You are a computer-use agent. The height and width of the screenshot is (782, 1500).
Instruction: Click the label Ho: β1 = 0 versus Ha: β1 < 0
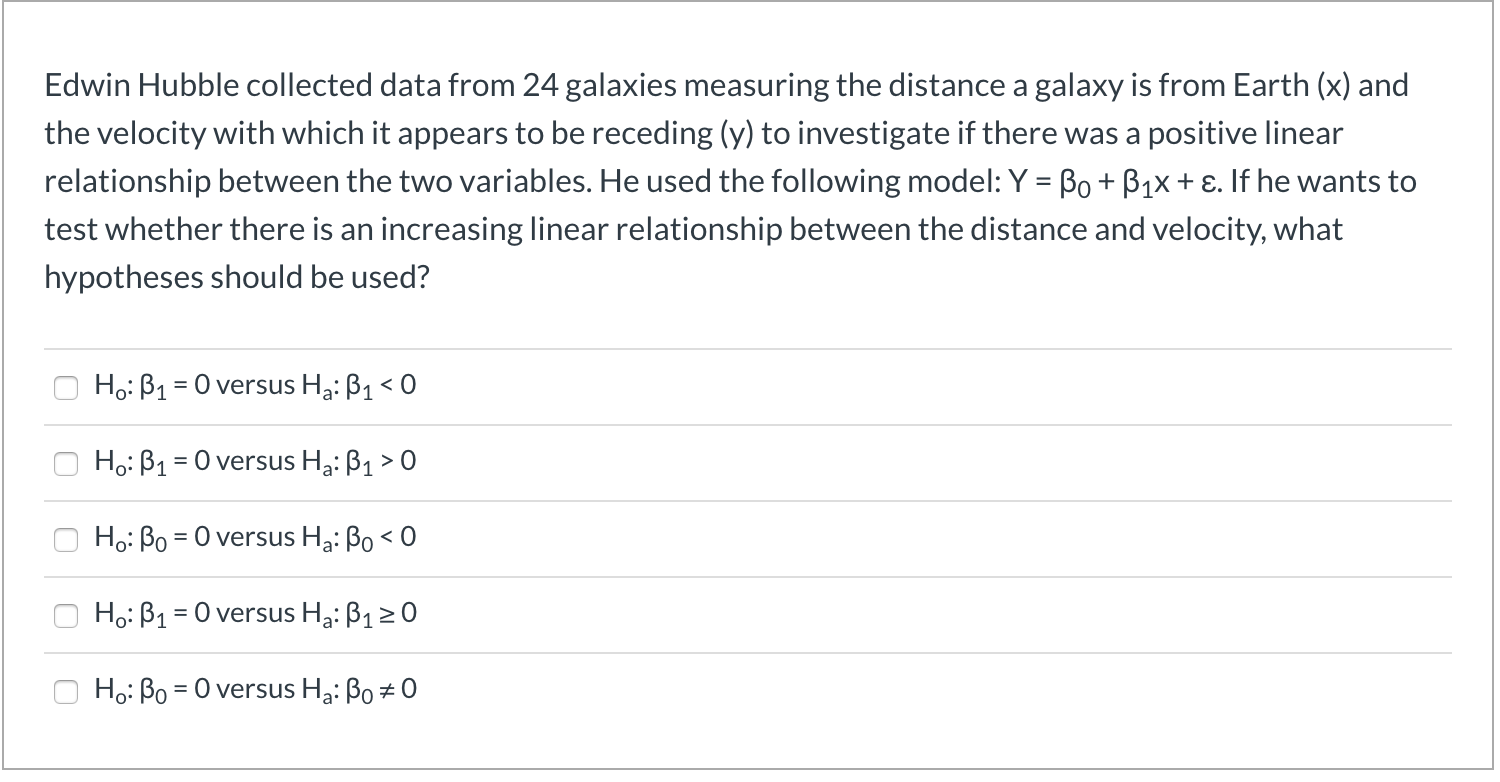(x=253, y=385)
